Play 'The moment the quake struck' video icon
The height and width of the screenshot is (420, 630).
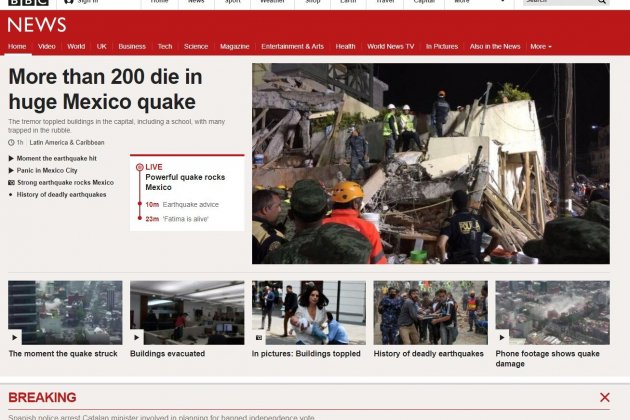14,337
